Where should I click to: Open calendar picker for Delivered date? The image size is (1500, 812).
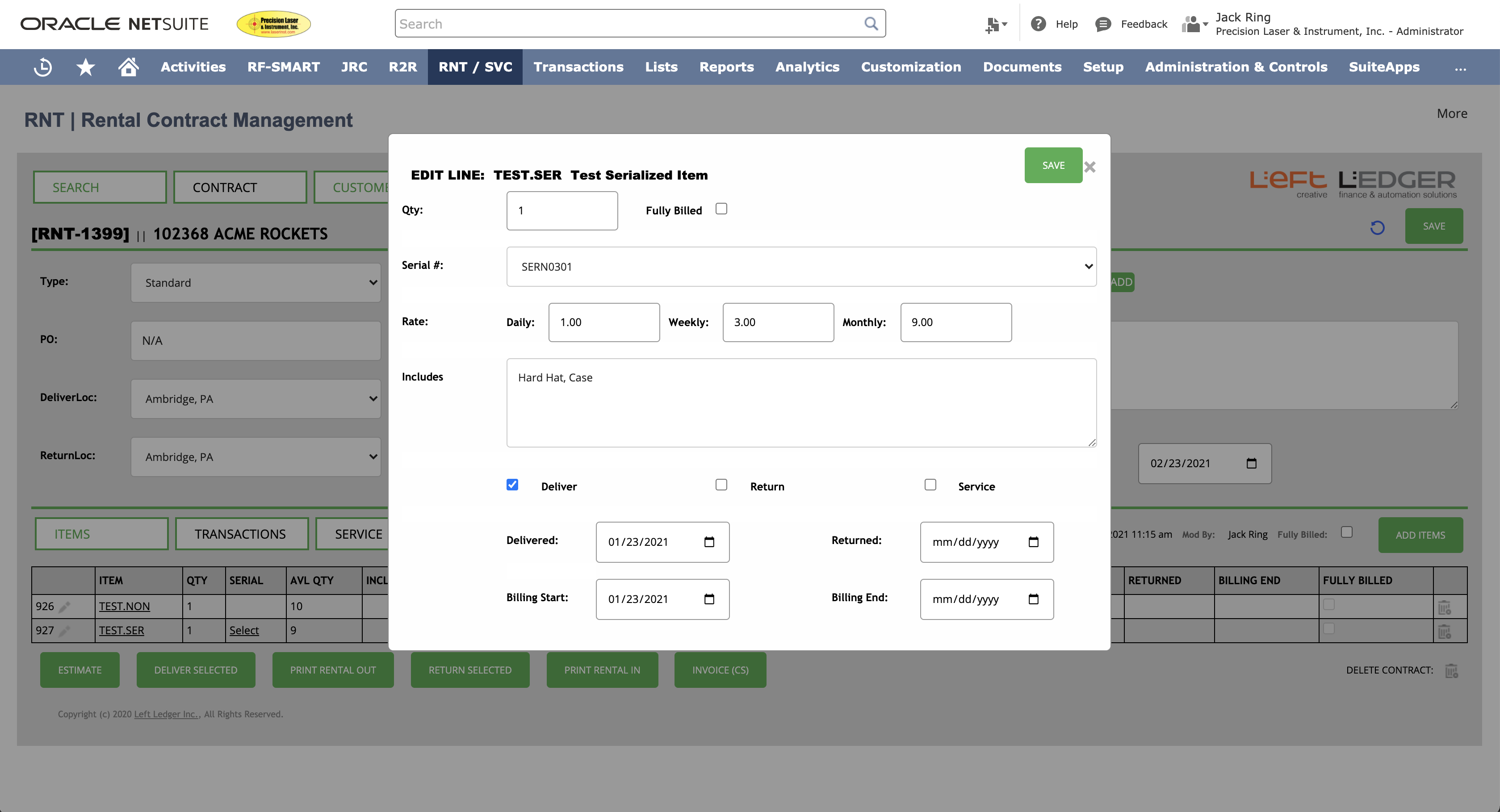point(708,542)
